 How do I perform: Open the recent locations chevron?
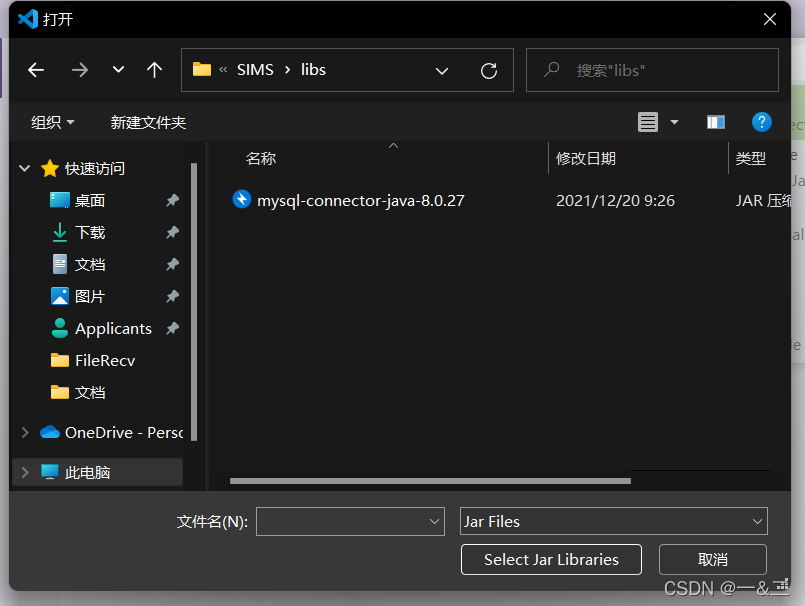pyautogui.click(x=119, y=69)
